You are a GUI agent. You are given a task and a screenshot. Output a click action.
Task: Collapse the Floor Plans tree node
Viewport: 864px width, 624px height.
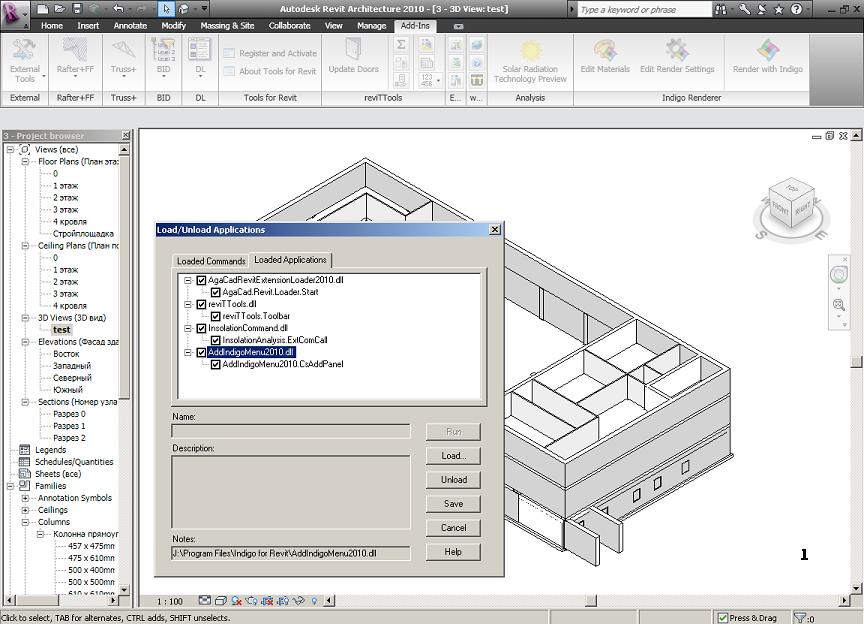[25, 162]
